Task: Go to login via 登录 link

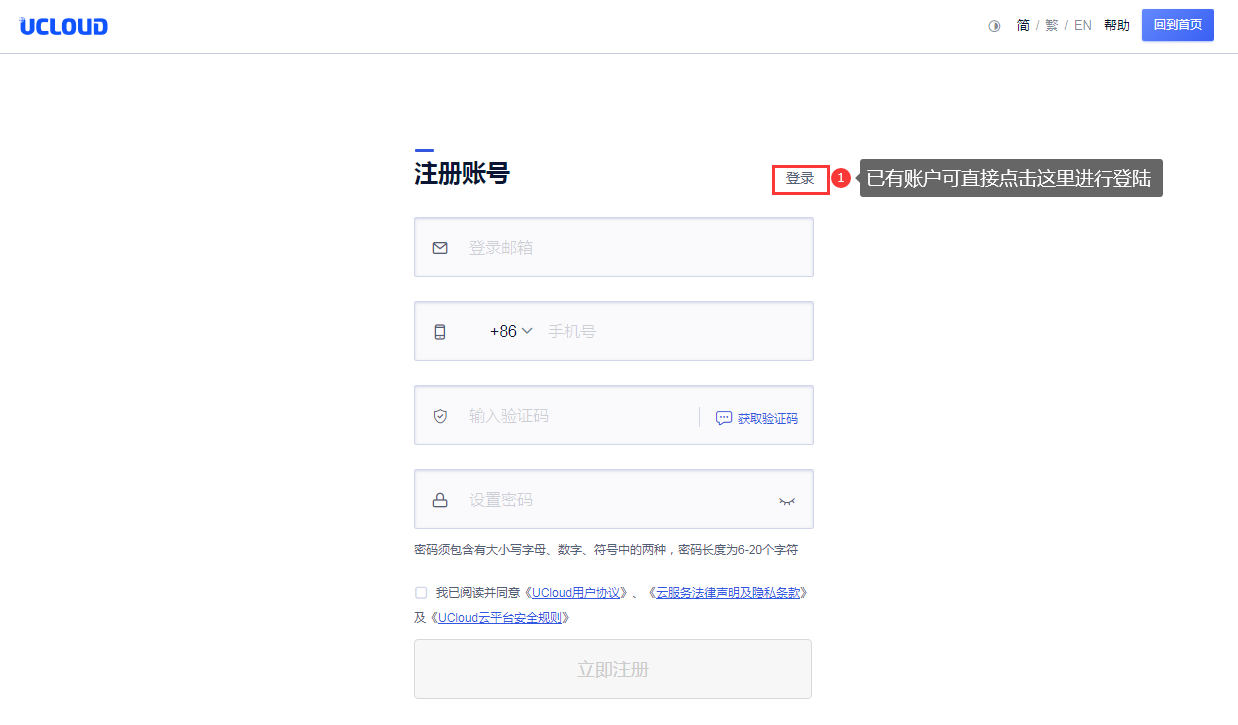Action: (800, 179)
